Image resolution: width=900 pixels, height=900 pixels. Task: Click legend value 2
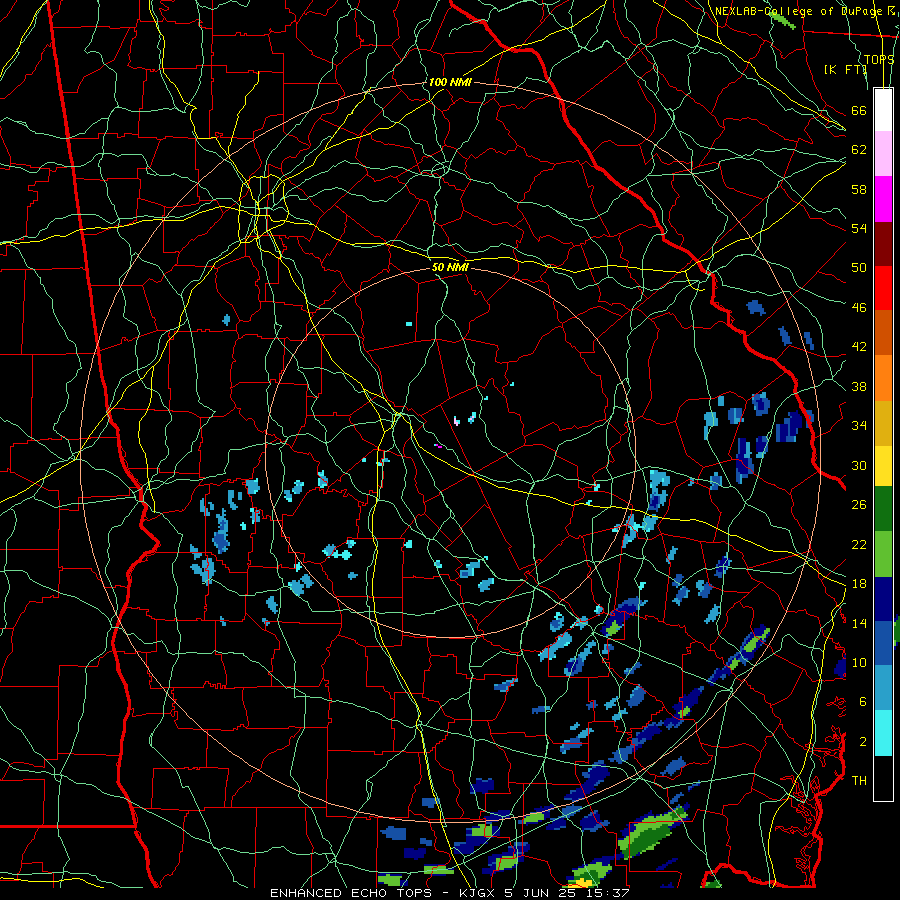click(x=863, y=742)
